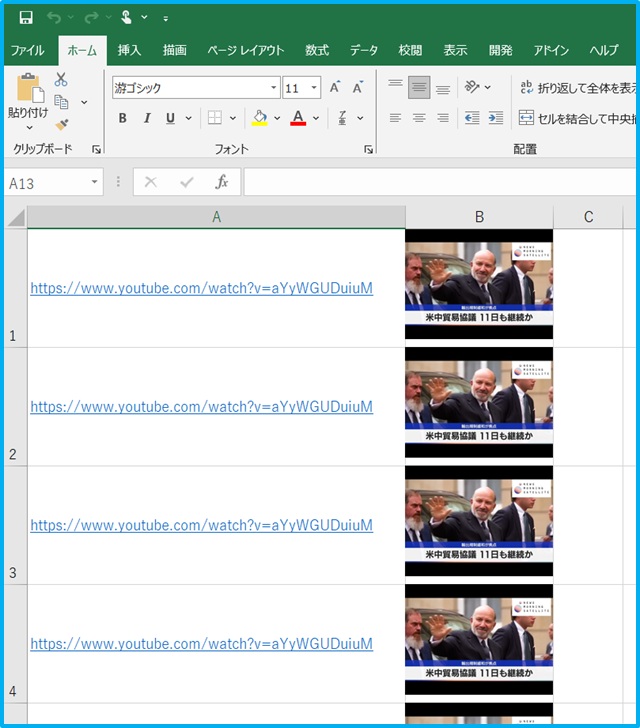Switch to the ホーム tab
This screenshot has width=640, height=728.
(x=82, y=50)
